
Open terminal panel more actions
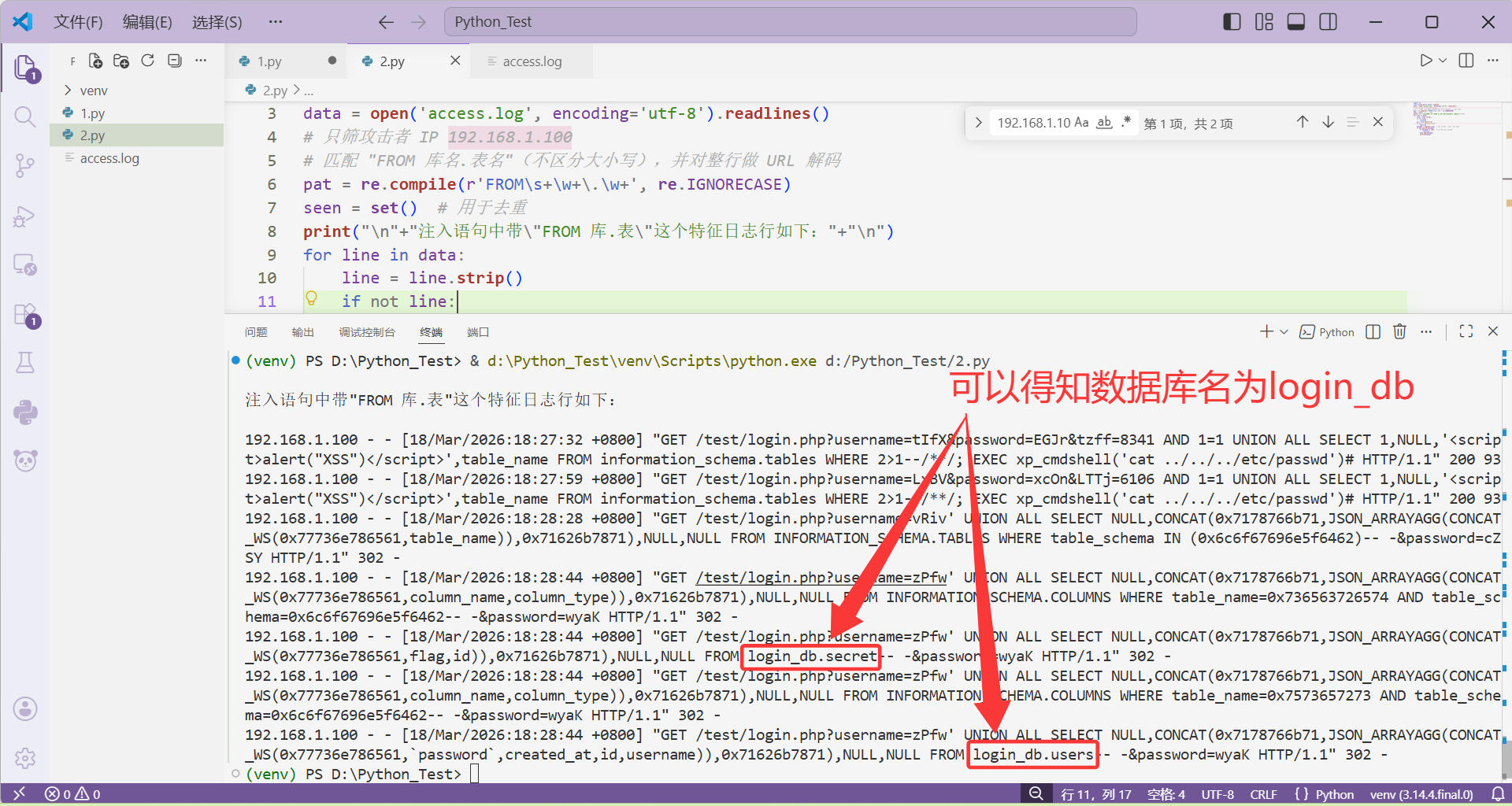(x=1426, y=331)
